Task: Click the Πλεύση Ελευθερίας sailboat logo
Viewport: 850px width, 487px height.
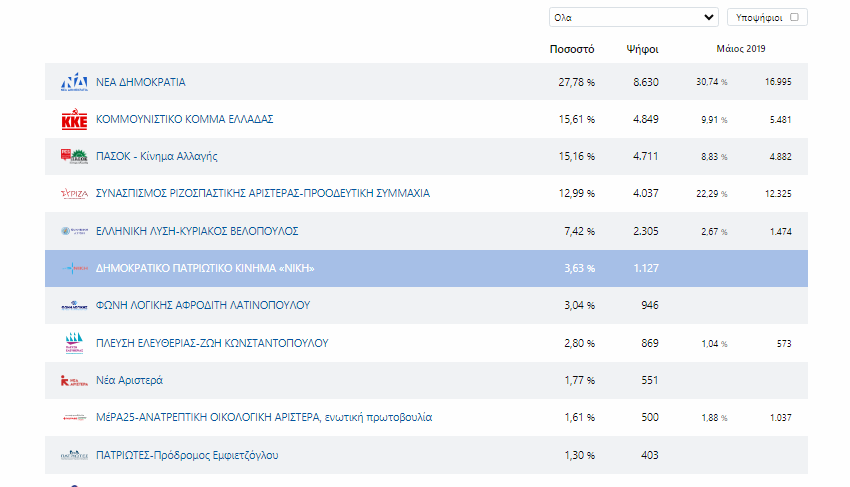Action: point(74,343)
